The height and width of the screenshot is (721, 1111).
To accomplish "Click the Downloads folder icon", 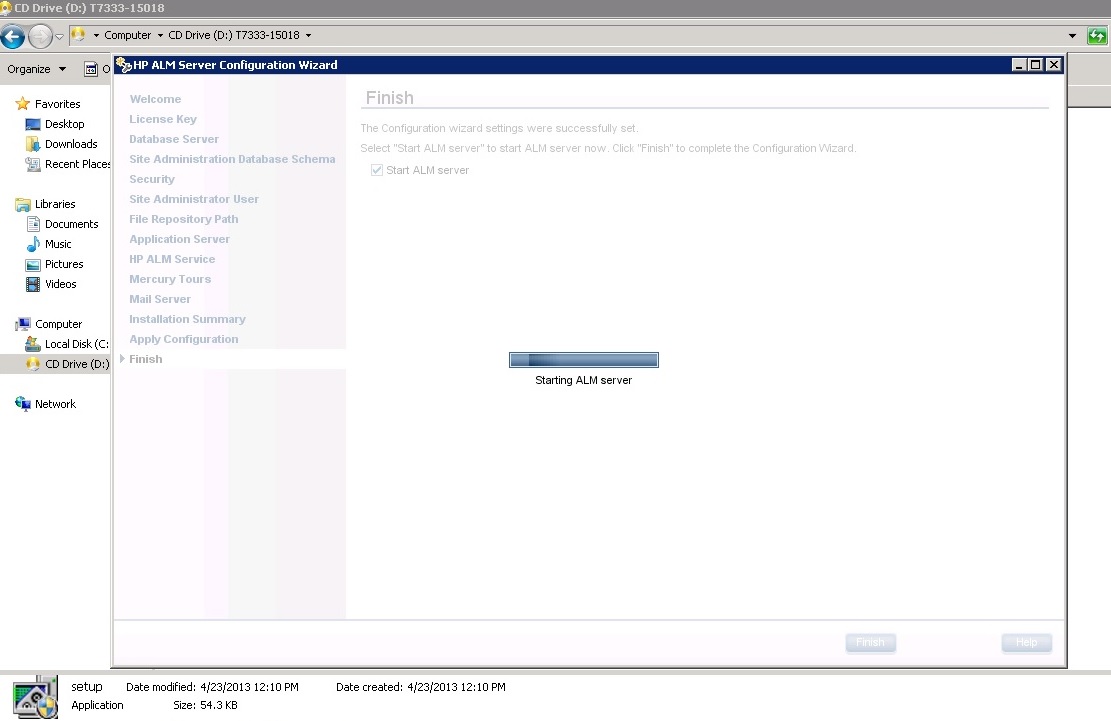I will click(x=33, y=144).
